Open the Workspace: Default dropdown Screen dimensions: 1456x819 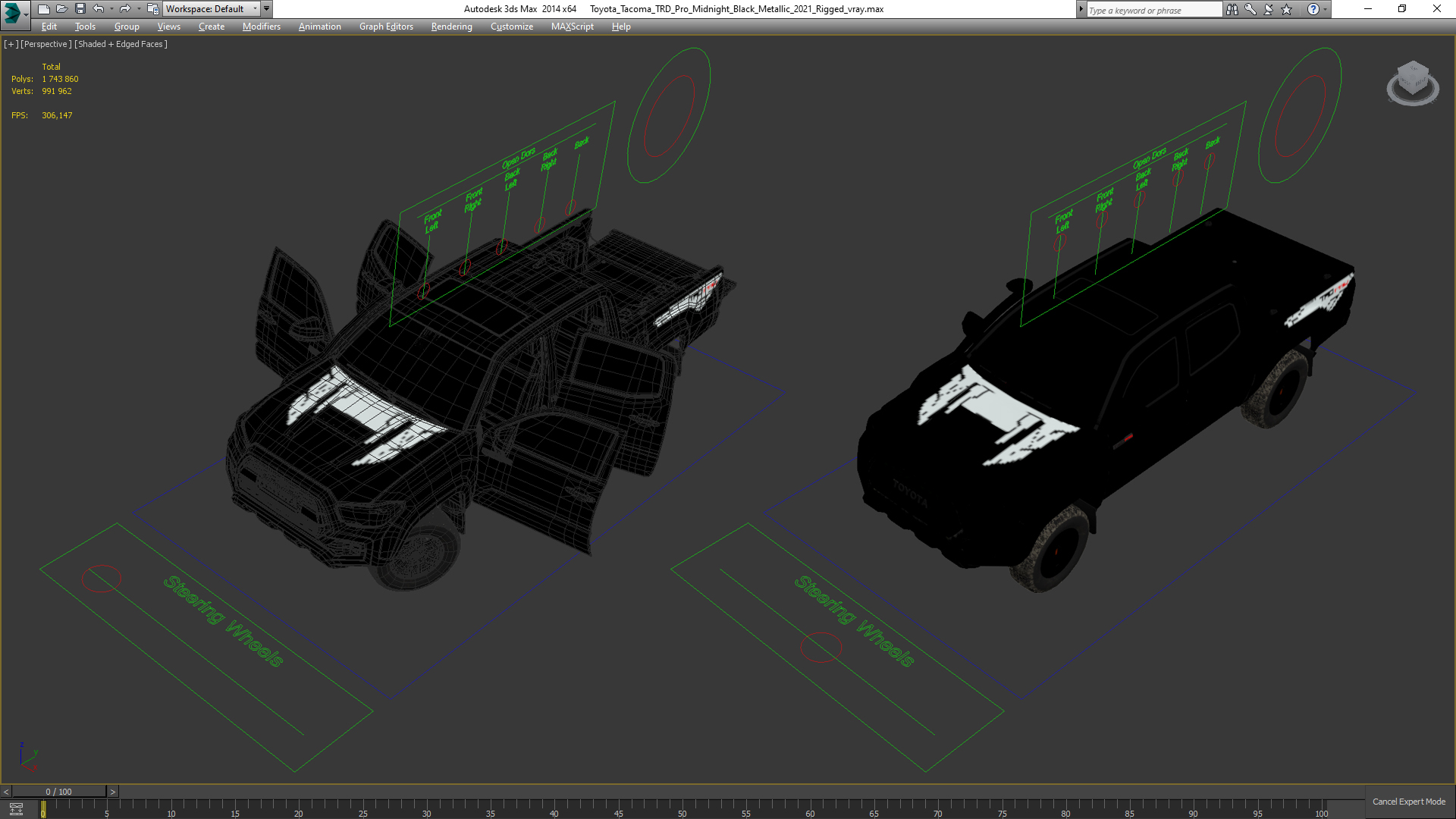click(x=212, y=9)
